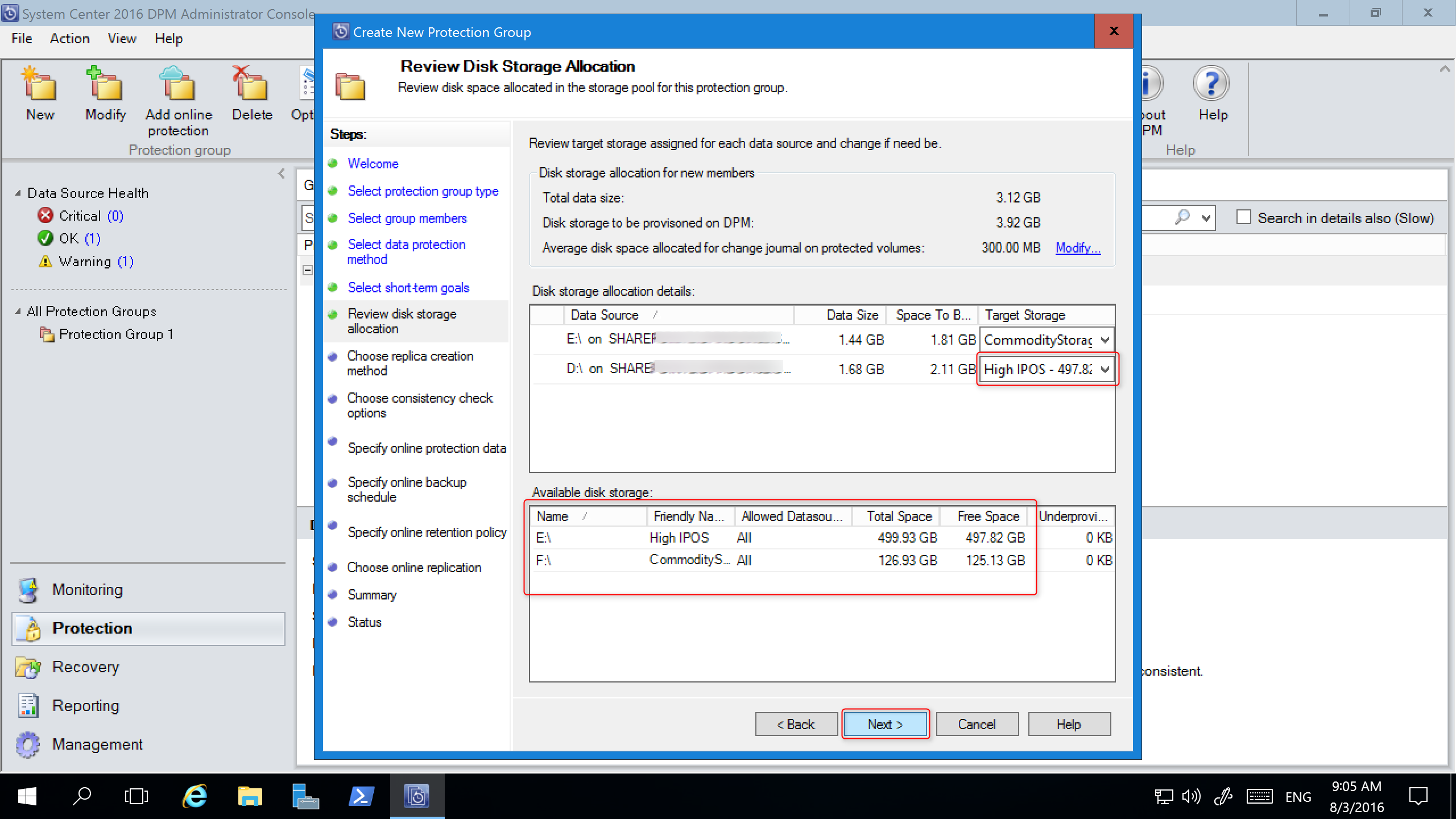
Task: Select Welcome step in wizard
Action: (372, 163)
